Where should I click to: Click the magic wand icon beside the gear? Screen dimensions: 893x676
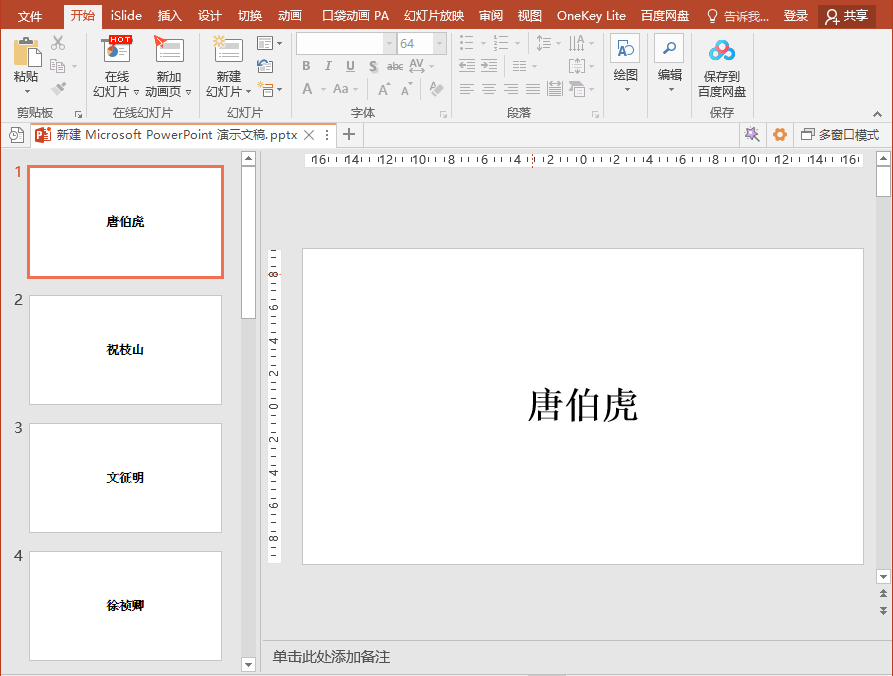click(x=751, y=135)
